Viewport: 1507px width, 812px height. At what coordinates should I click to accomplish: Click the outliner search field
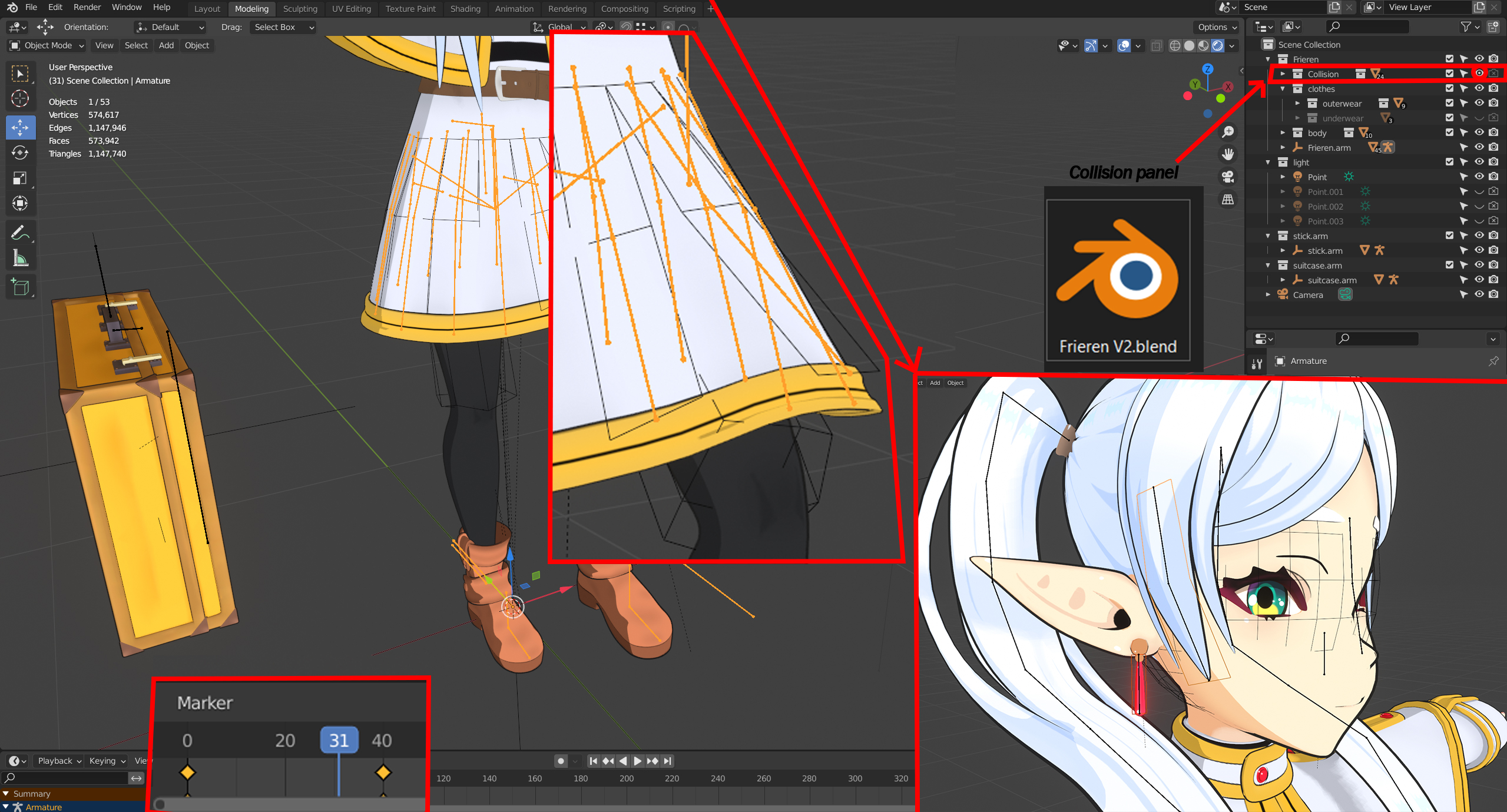coord(1367,26)
